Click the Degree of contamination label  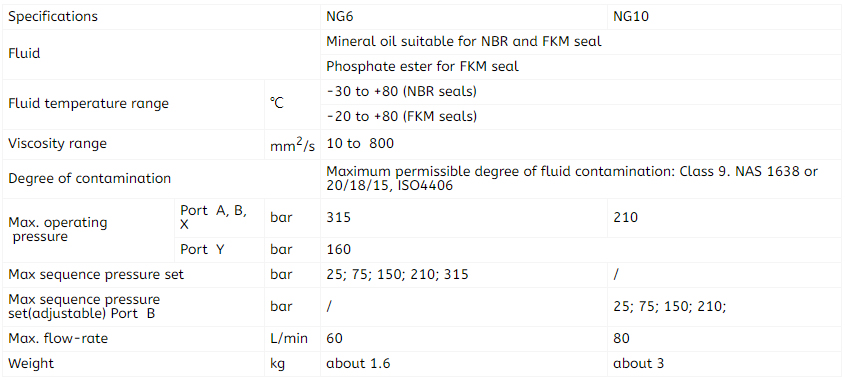pyautogui.click(x=89, y=178)
